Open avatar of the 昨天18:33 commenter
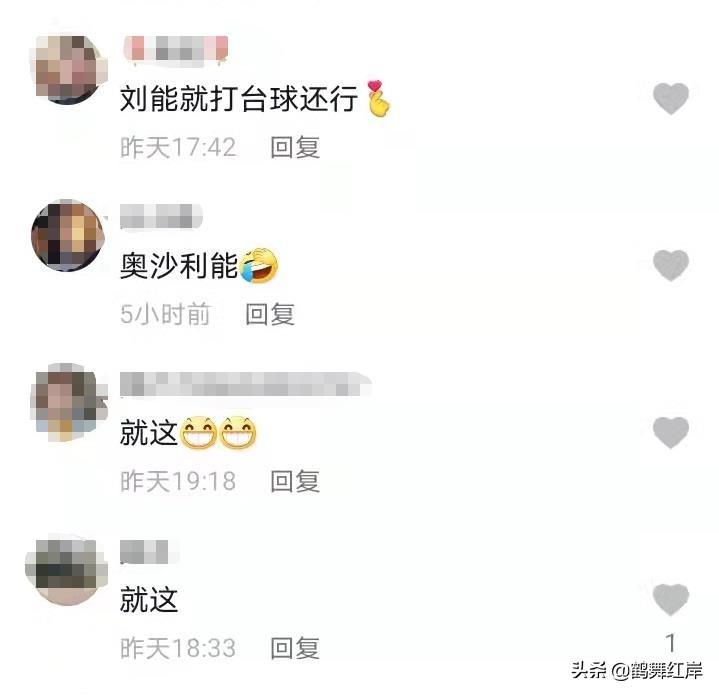The image size is (719, 696). coord(67,569)
